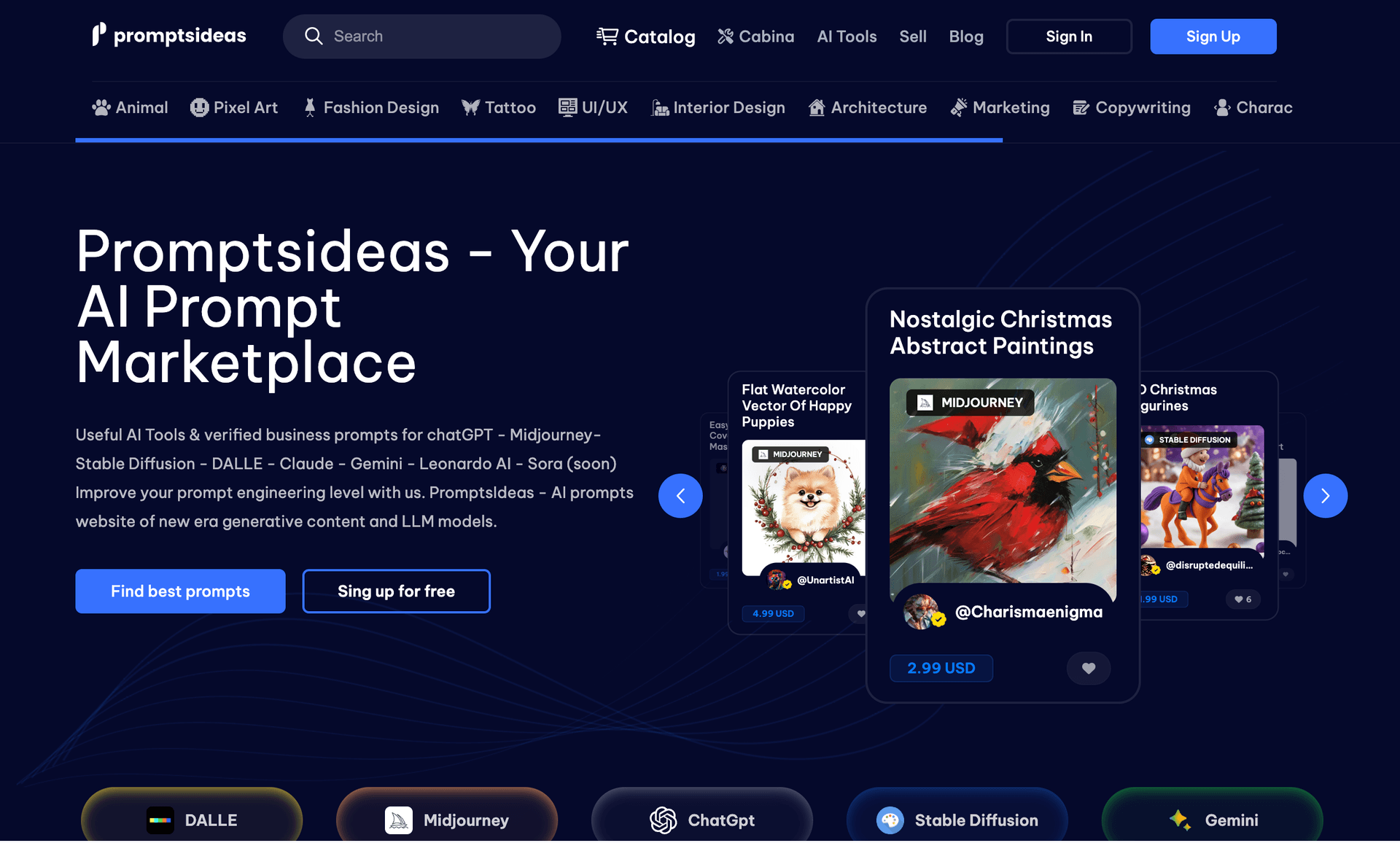This screenshot has height=843, width=1400.
Task: Click the Tattoo butterfly icon
Action: pyautogui.click(x=470, y=107)
